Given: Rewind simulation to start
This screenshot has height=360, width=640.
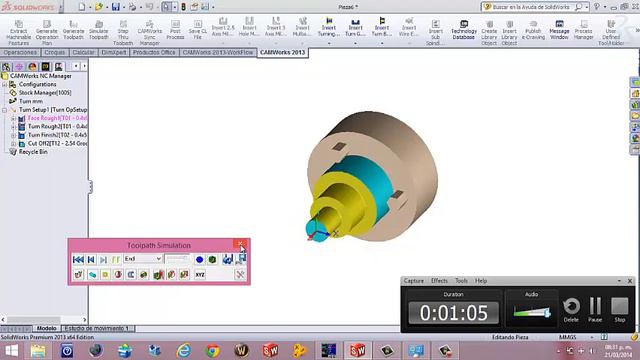Looking at the screenshot, I should [78, 259].
